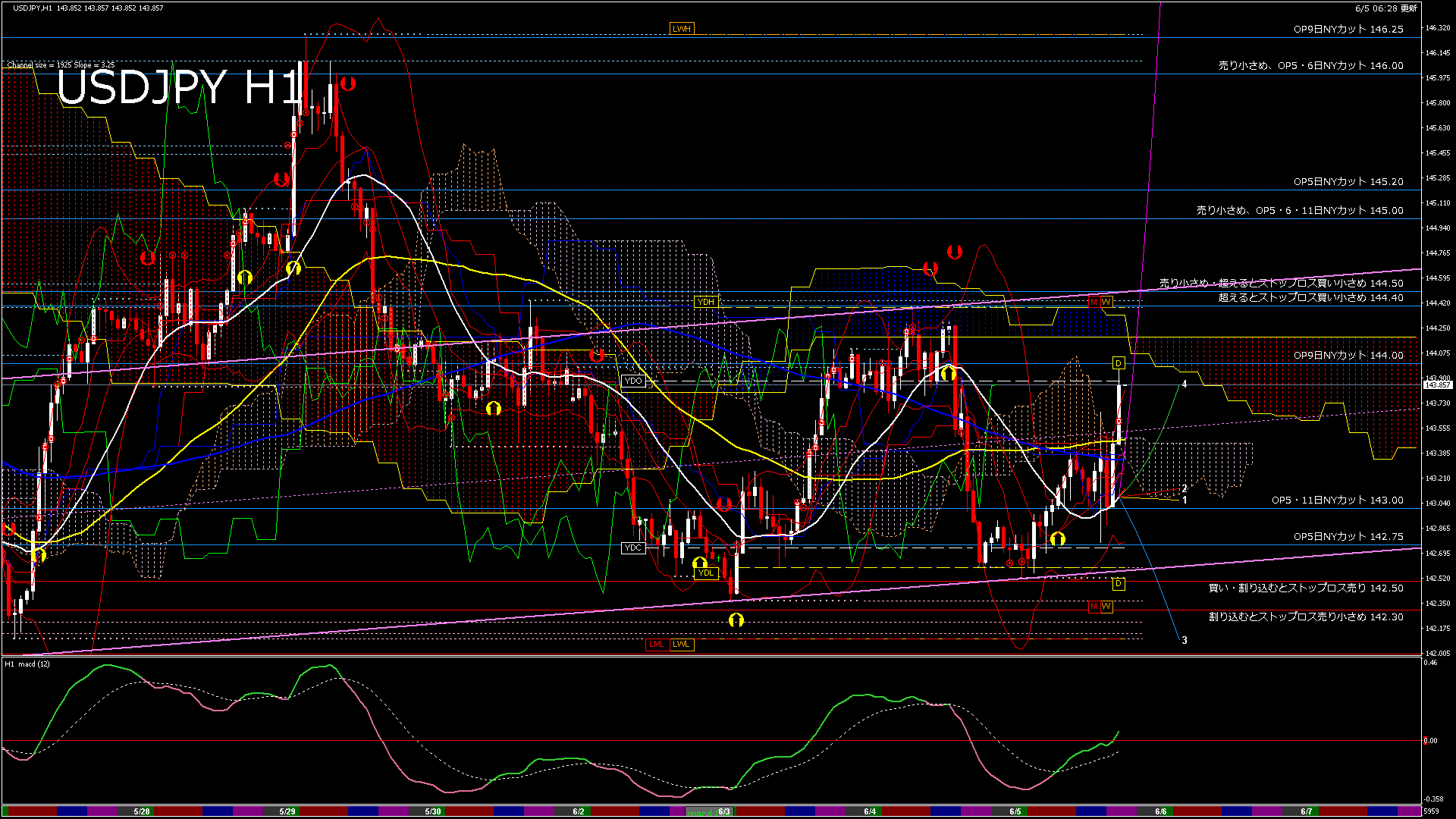Select the YDH yesterday-high label
Image resolution: width=1456 pixels, height=819 pixels.
(x=705, y=302)
